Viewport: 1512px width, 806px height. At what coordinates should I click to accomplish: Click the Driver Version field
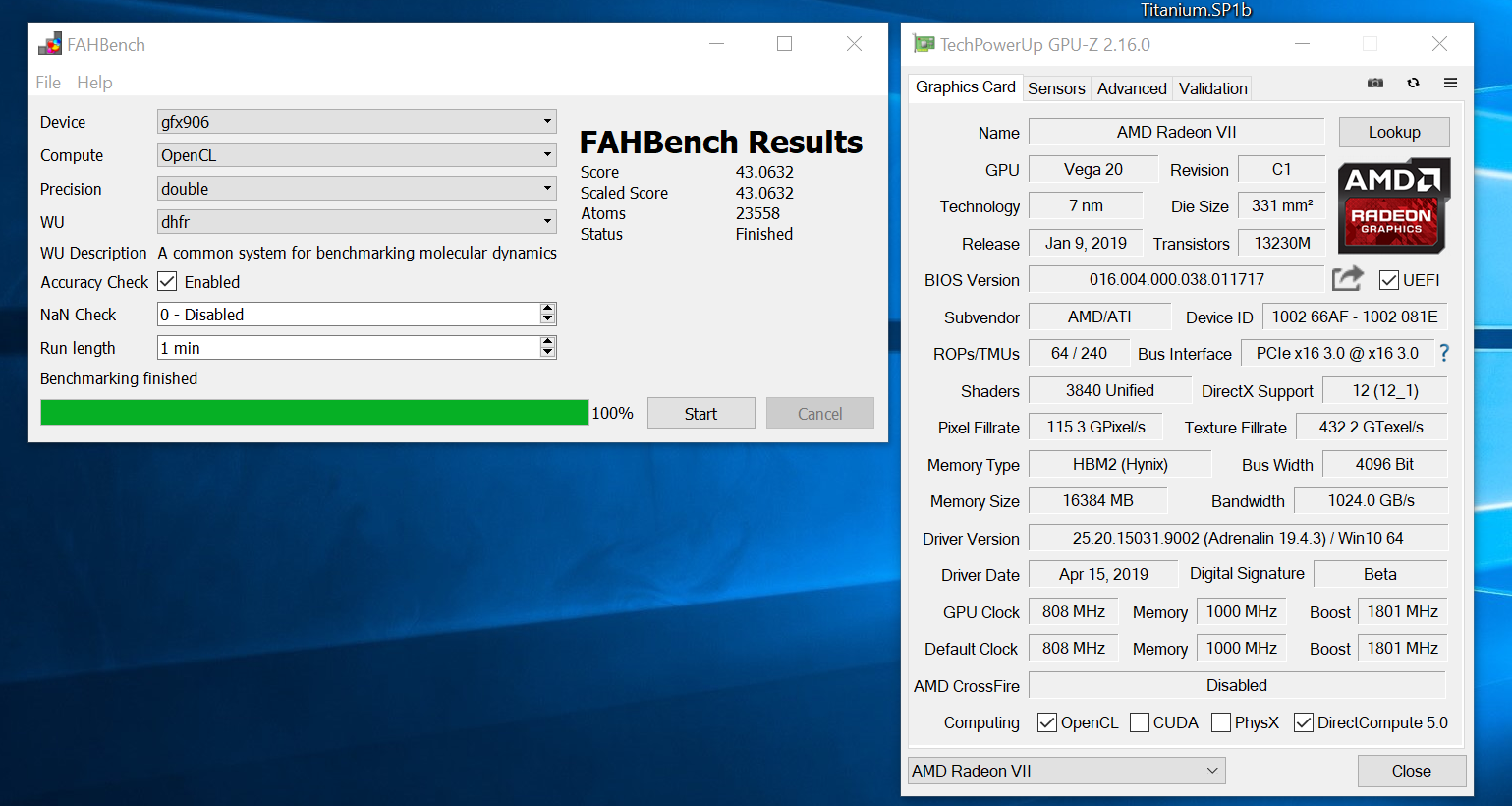coord(1238,538)
